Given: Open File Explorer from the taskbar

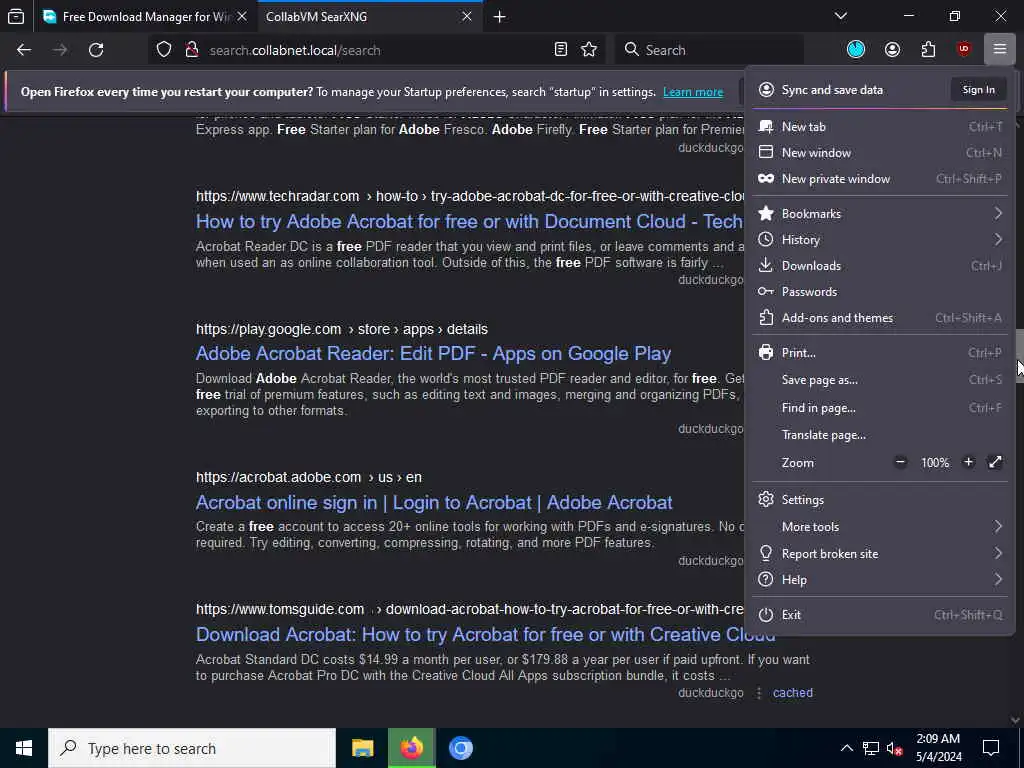Looking at the screenshot, I should (362, 748).
